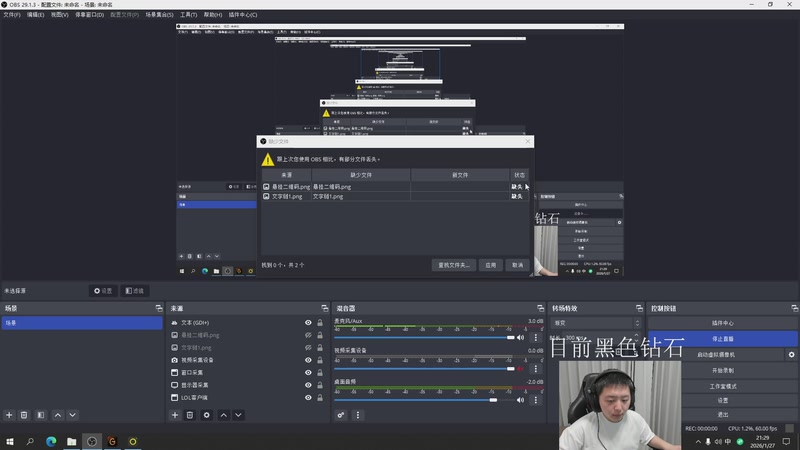Click the 停止直播 button
800x450 pixels.
tap(722, 339)
